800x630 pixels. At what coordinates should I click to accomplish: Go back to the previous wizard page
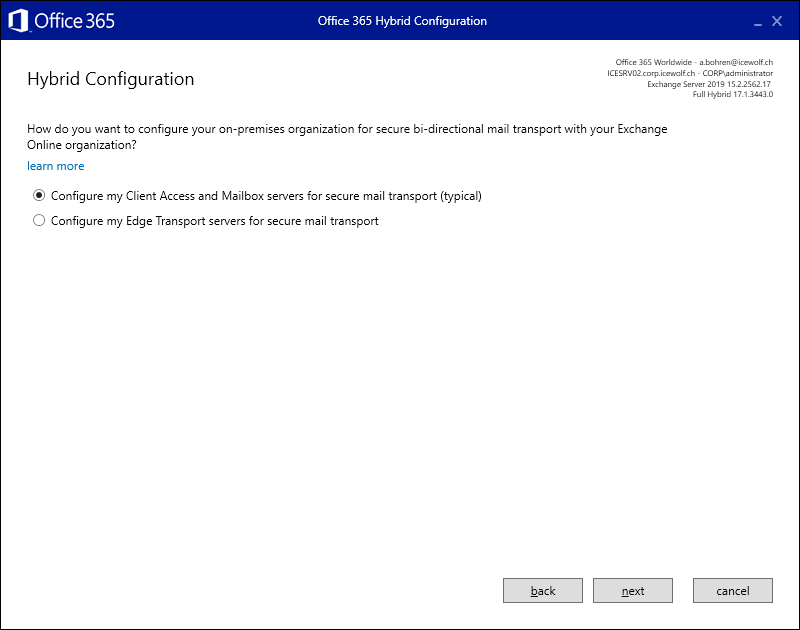tap(542, 590)
